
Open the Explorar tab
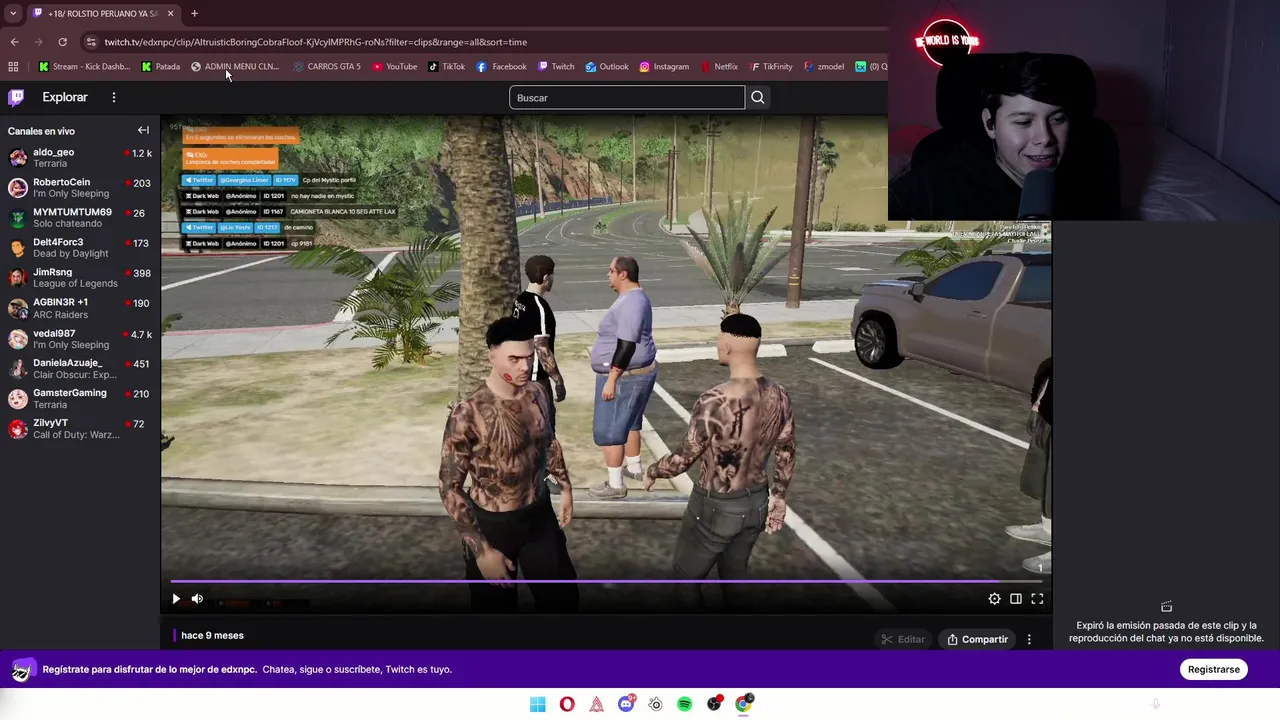65,97
